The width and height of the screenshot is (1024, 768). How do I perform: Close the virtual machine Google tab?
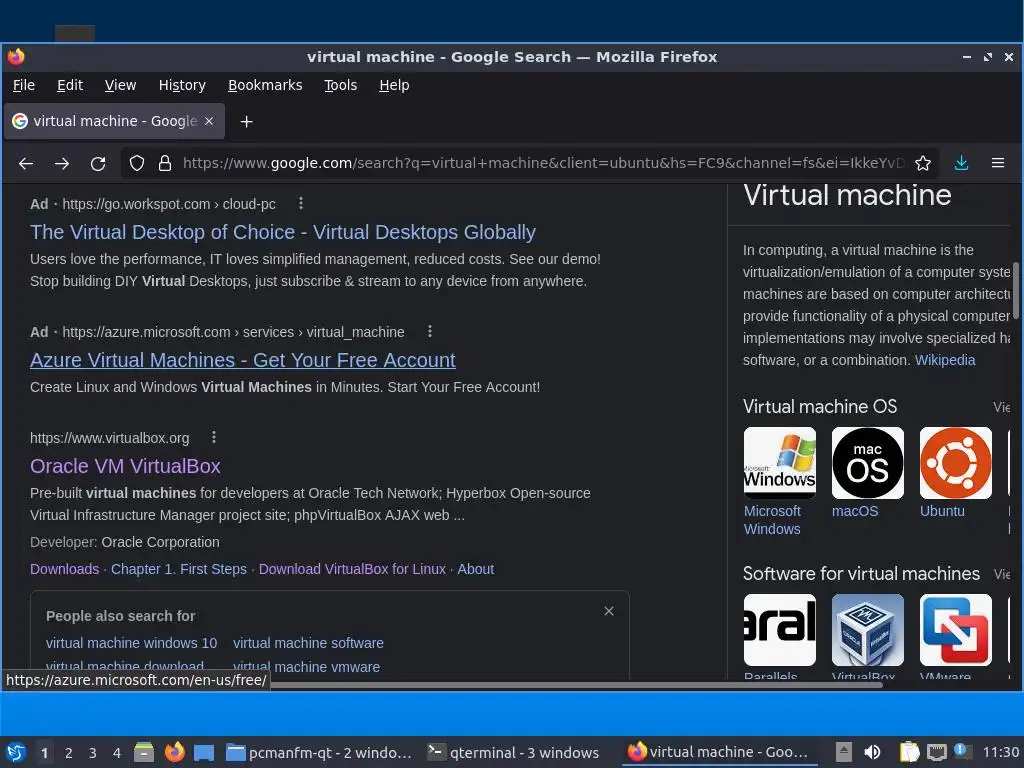click(x=209, y=121)
